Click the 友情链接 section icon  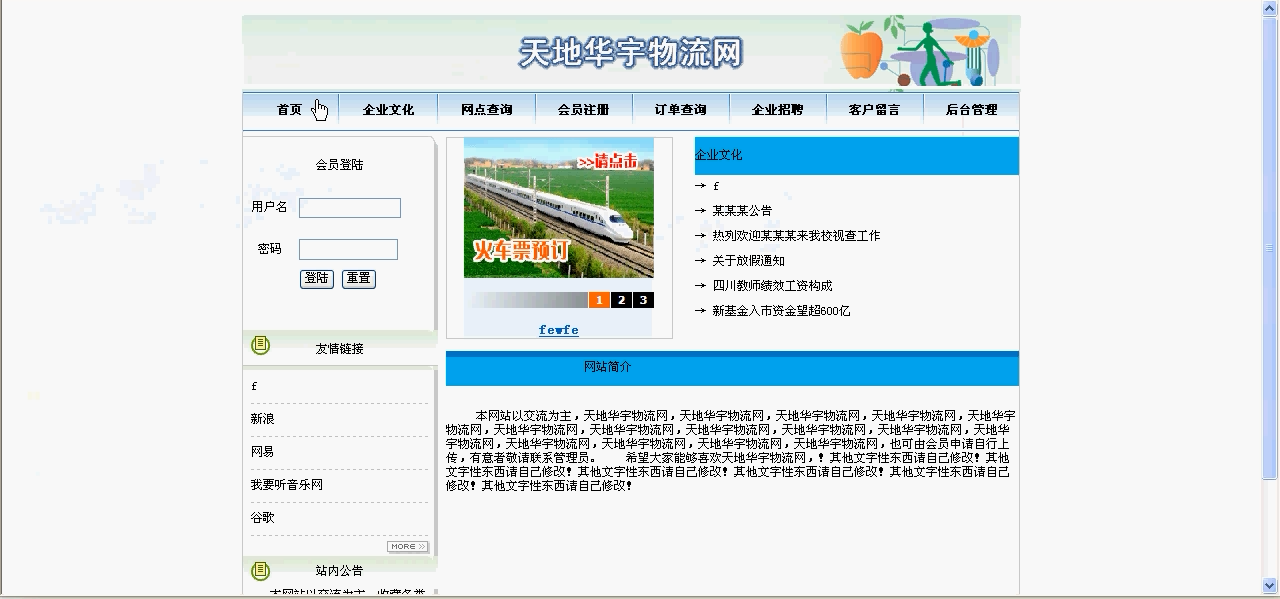(261, 345)
